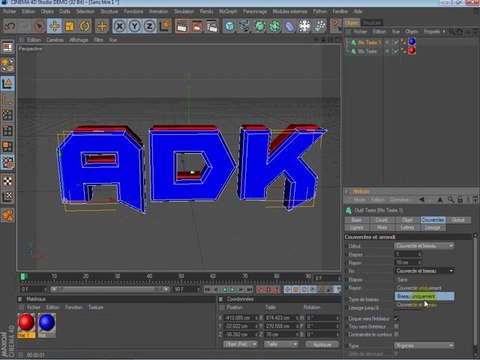This screenshot has width=480, height=360.
Task: Click the Undo arrow in the toolbar
Action: tap(10, 26)
